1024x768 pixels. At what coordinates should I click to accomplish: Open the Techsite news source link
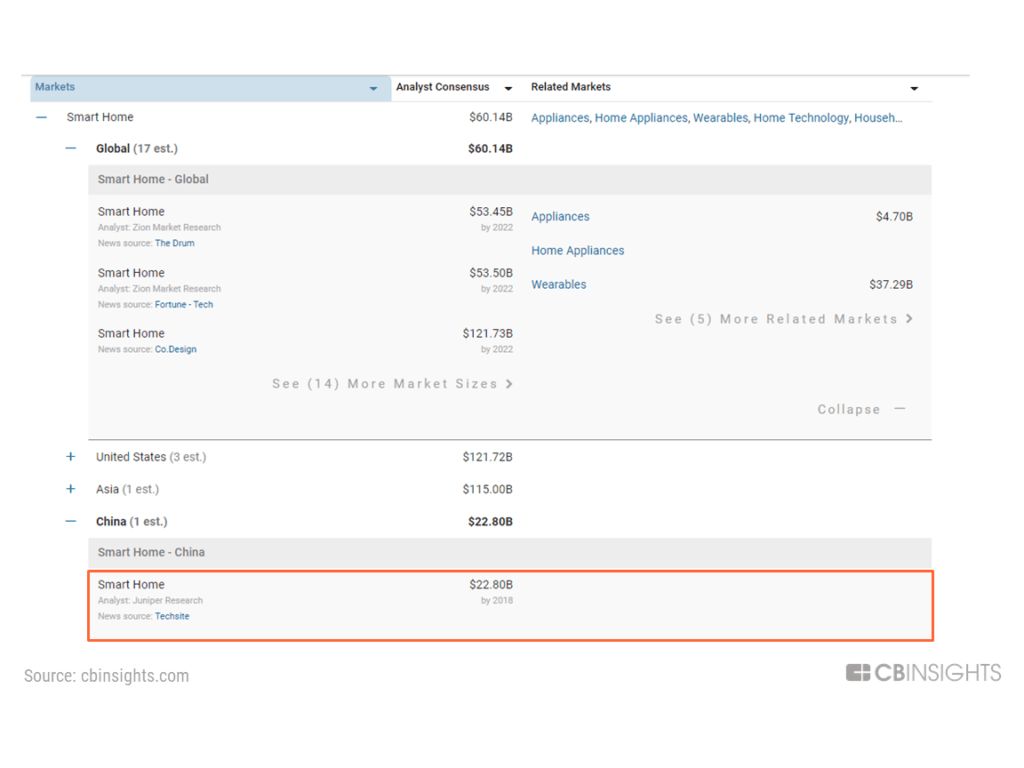[x=172, y=616]
